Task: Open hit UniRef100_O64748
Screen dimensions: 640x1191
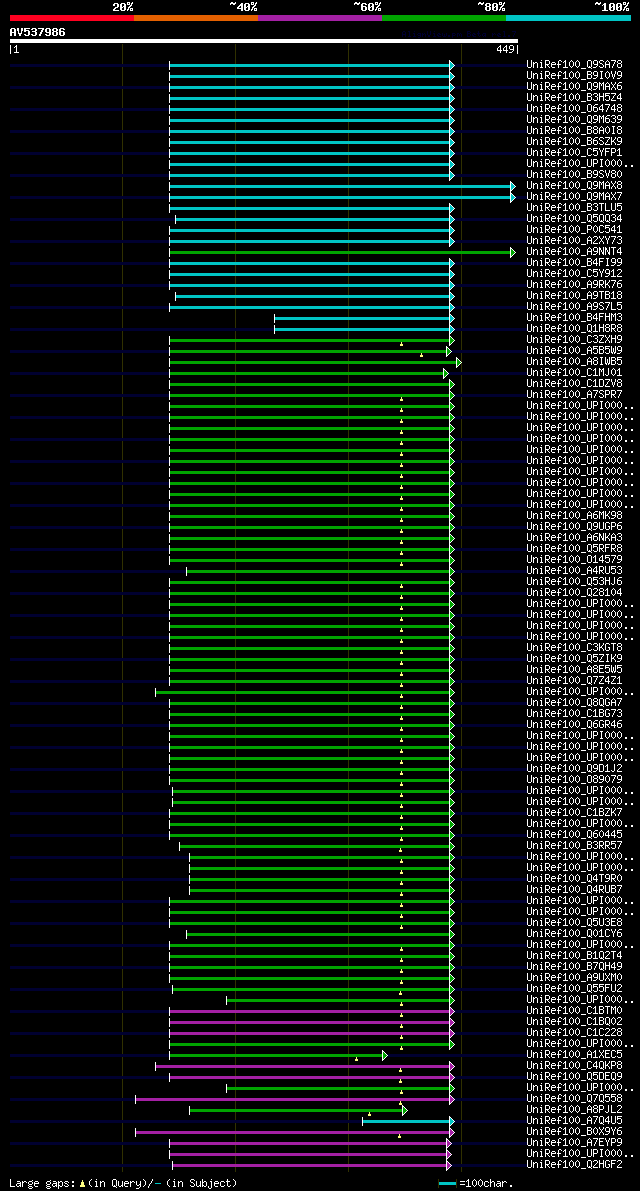Action: [x=574, y=109]
